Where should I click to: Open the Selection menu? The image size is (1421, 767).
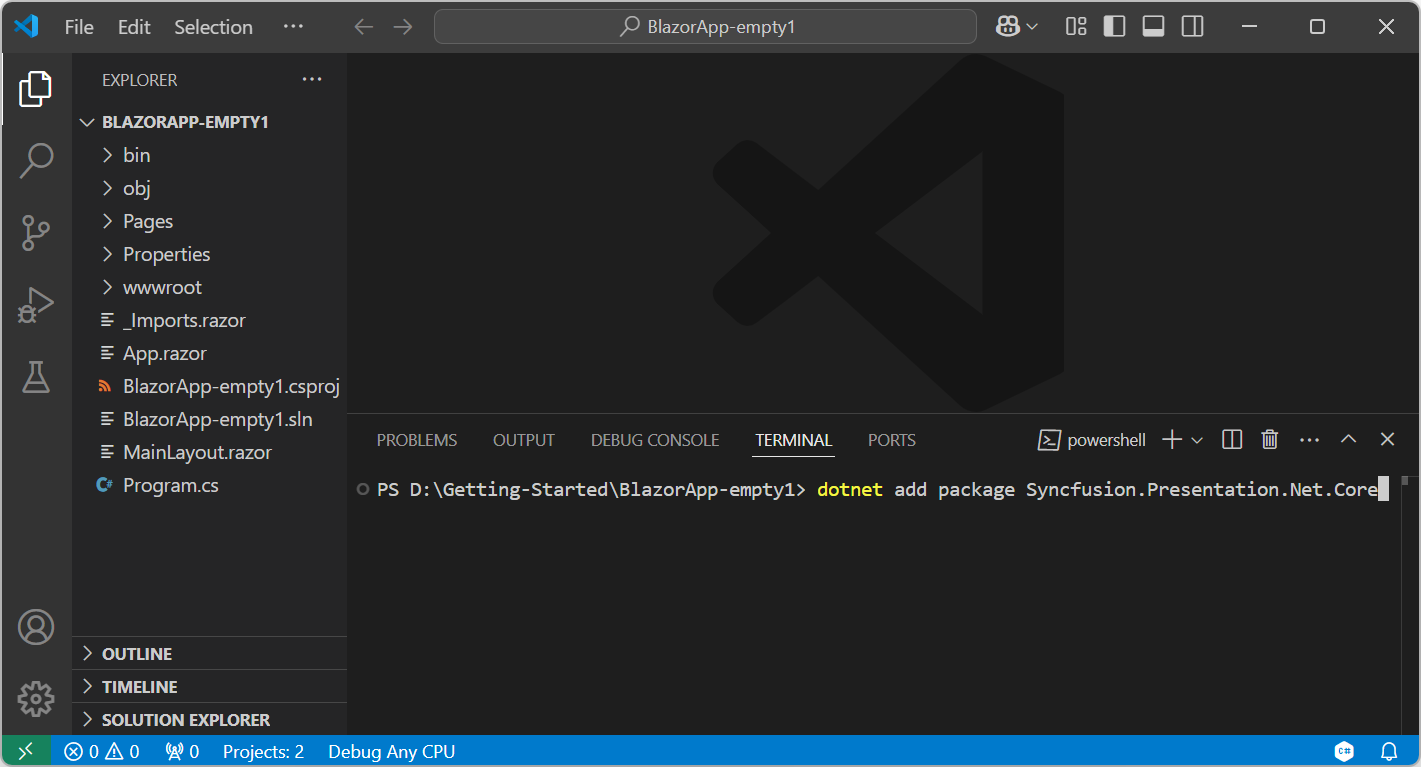213,27
